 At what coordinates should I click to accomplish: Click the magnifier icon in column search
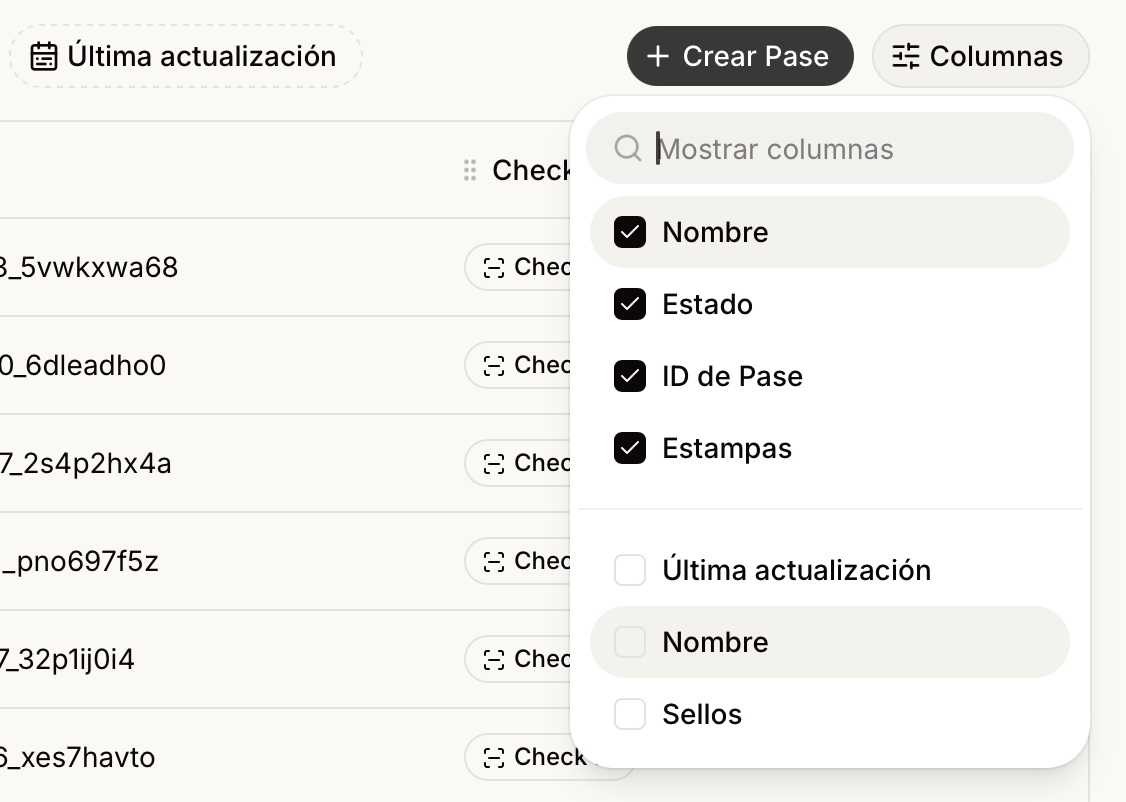point(628,149)
